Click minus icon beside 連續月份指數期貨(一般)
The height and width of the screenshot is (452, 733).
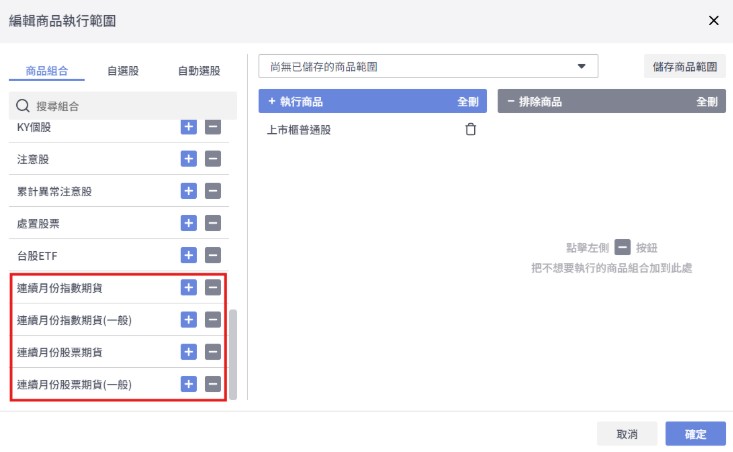point(212,320)
